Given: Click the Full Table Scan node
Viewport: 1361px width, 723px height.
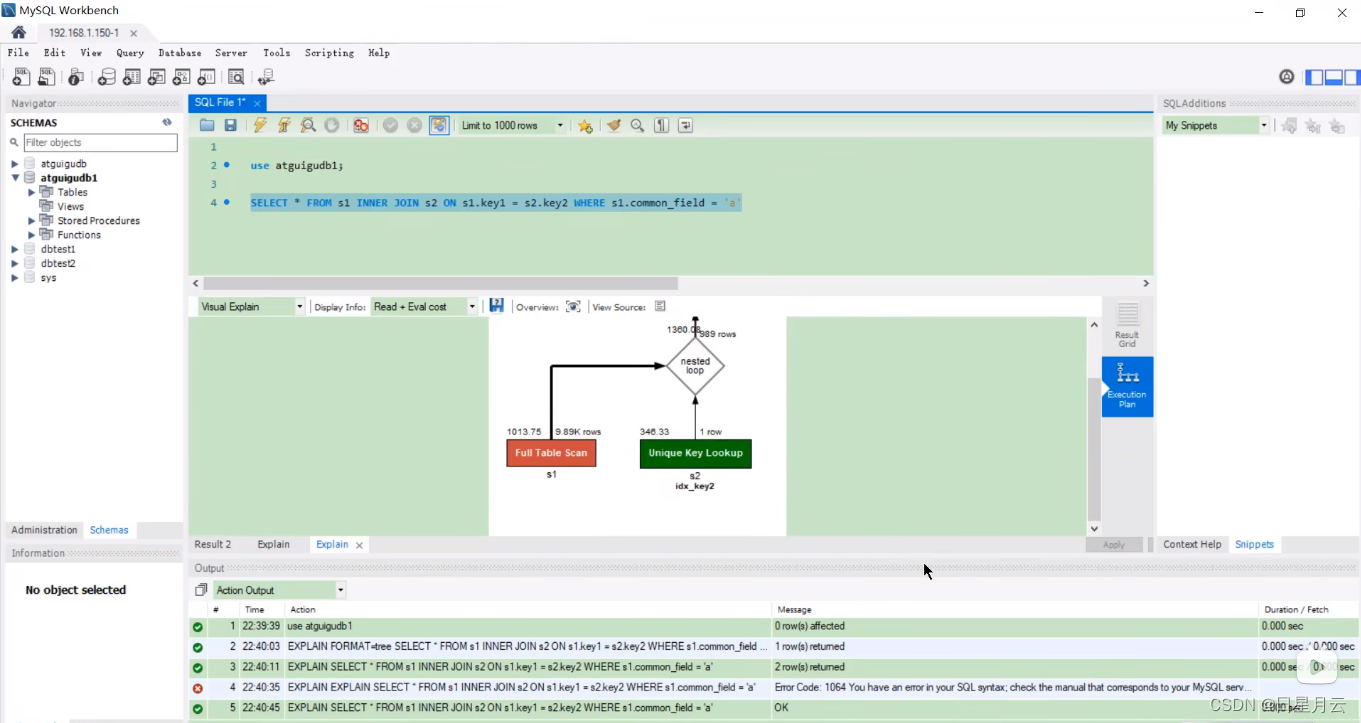Looking at the screenshot, I should [551, 453].
